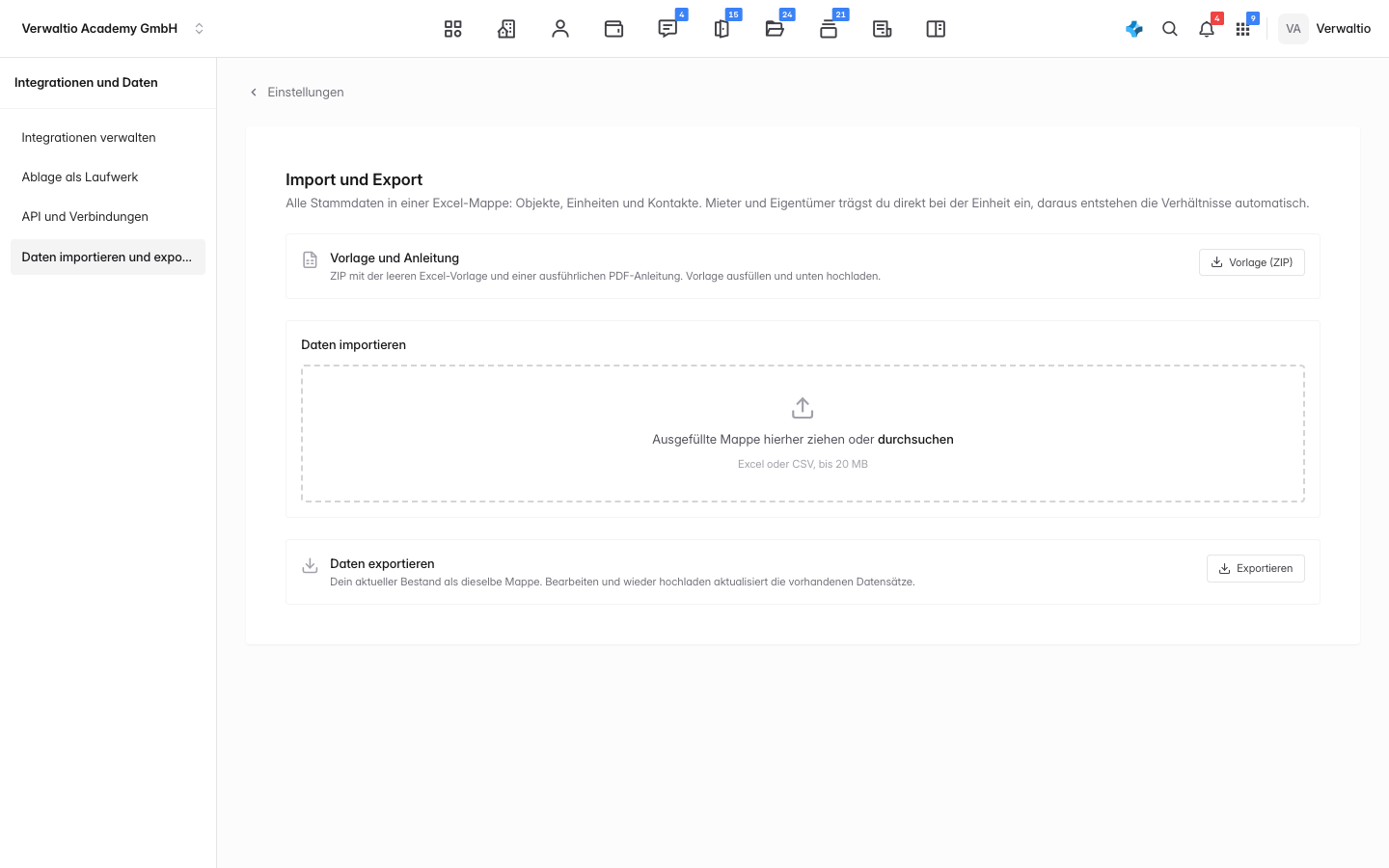Select Daten importieren und exportieren in sidebar

coord(108,258)
